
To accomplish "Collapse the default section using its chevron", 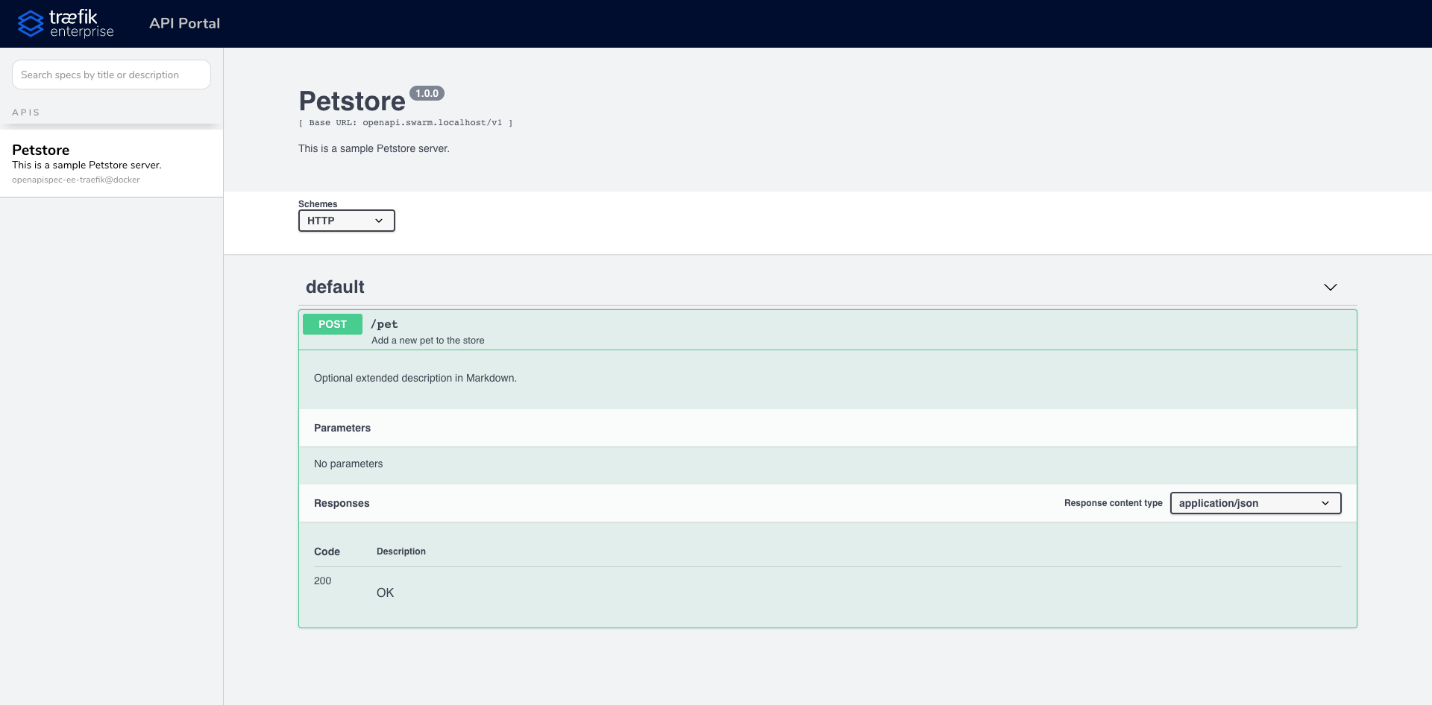I will pyautogui.click(x=1330, y=287).
